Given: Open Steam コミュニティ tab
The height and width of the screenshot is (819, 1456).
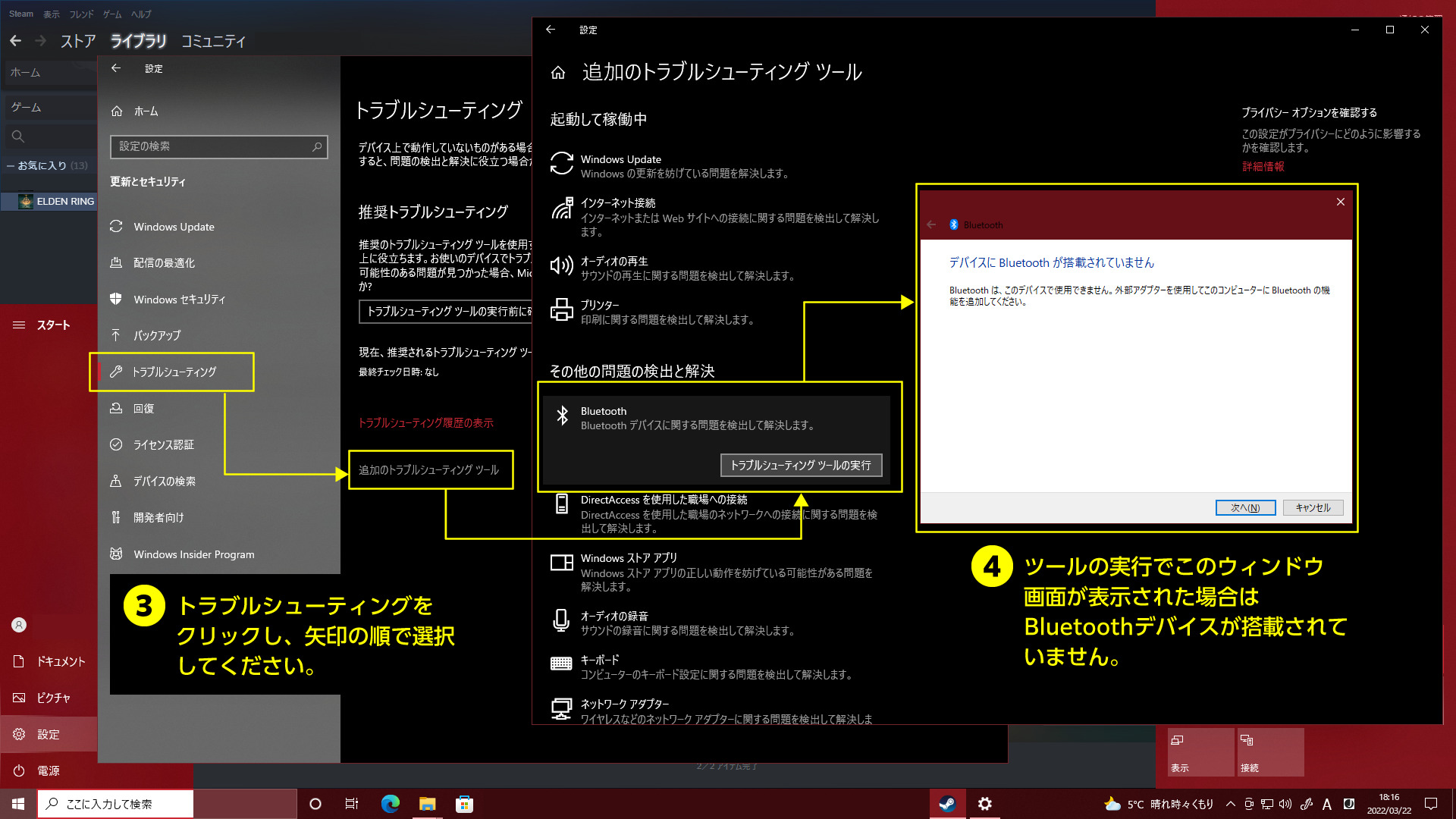Looking at the screenshot, I should 213,41.
